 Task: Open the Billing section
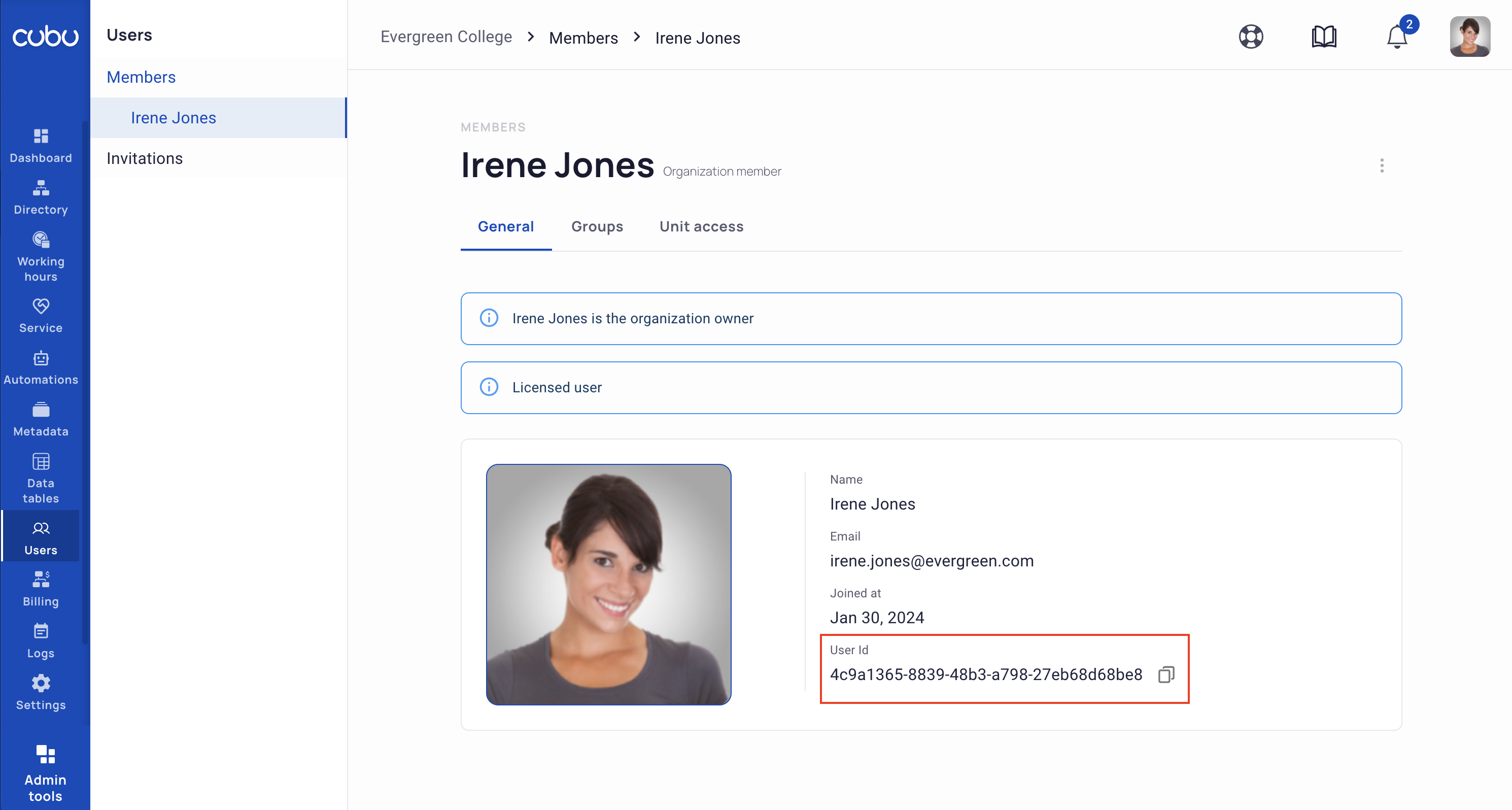tap(41, 589)
